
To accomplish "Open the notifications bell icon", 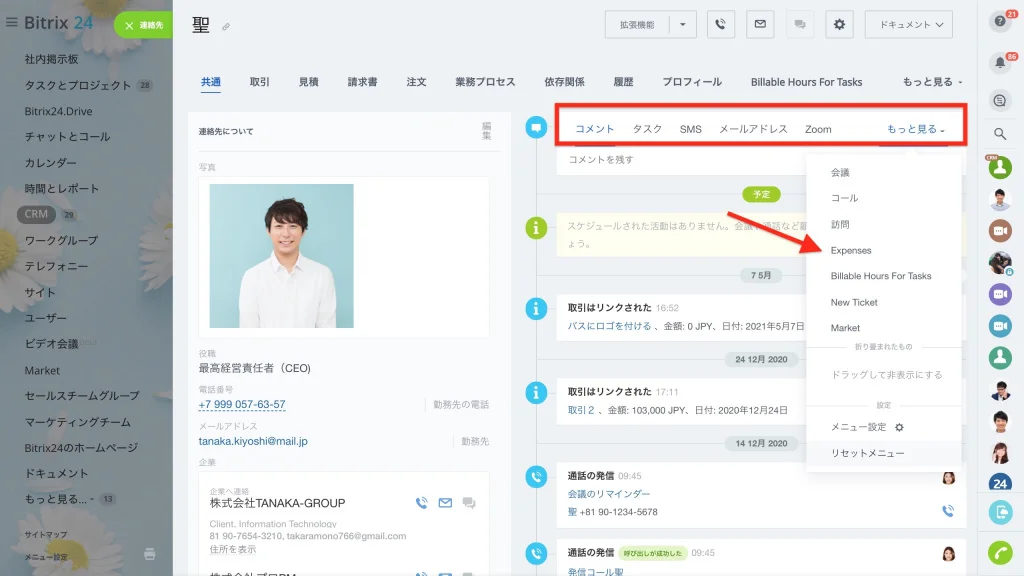I will pyautogui.click(x=1000, y=63).
